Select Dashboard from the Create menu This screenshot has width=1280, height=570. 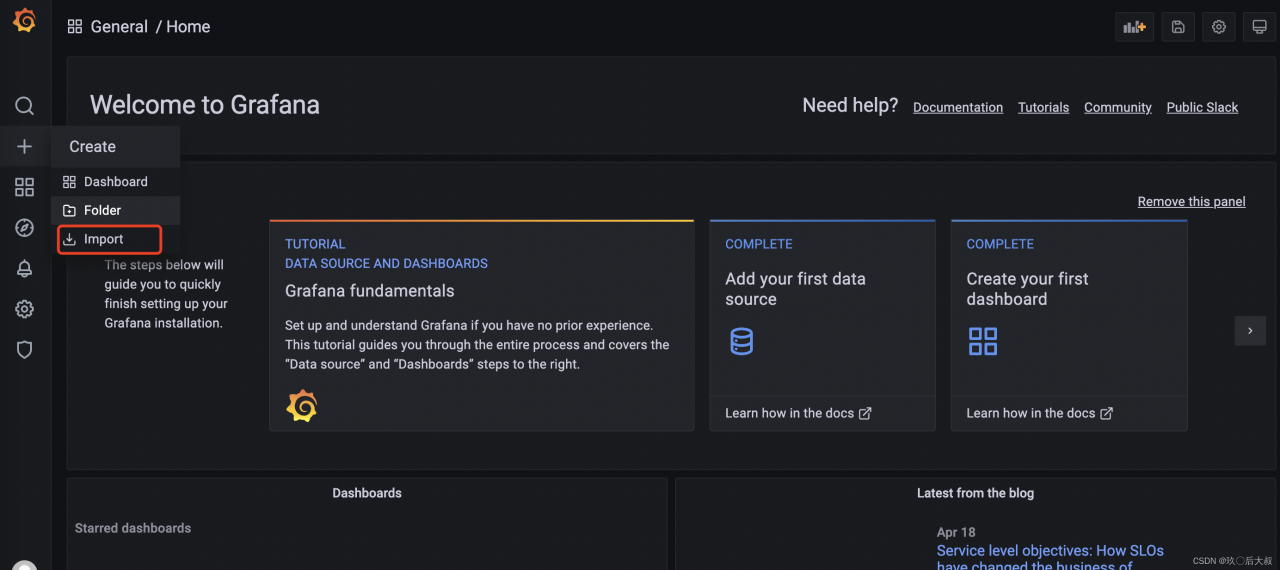tap(115, 182)
